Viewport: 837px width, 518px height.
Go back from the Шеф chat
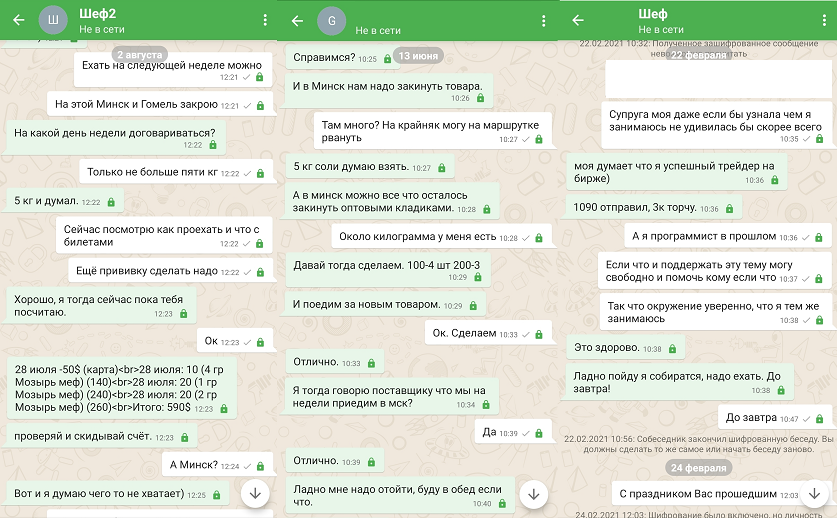pos(578,20)
